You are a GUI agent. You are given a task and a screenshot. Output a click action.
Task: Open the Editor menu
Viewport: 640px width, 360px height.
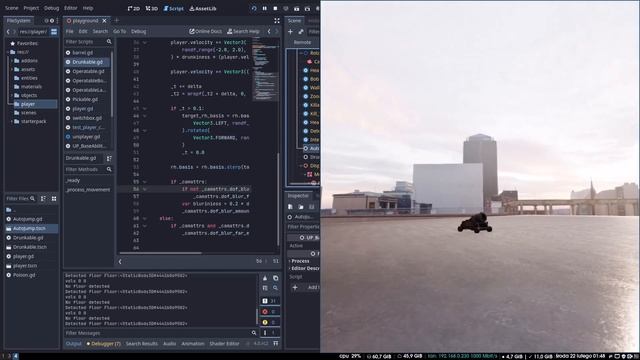70,8
